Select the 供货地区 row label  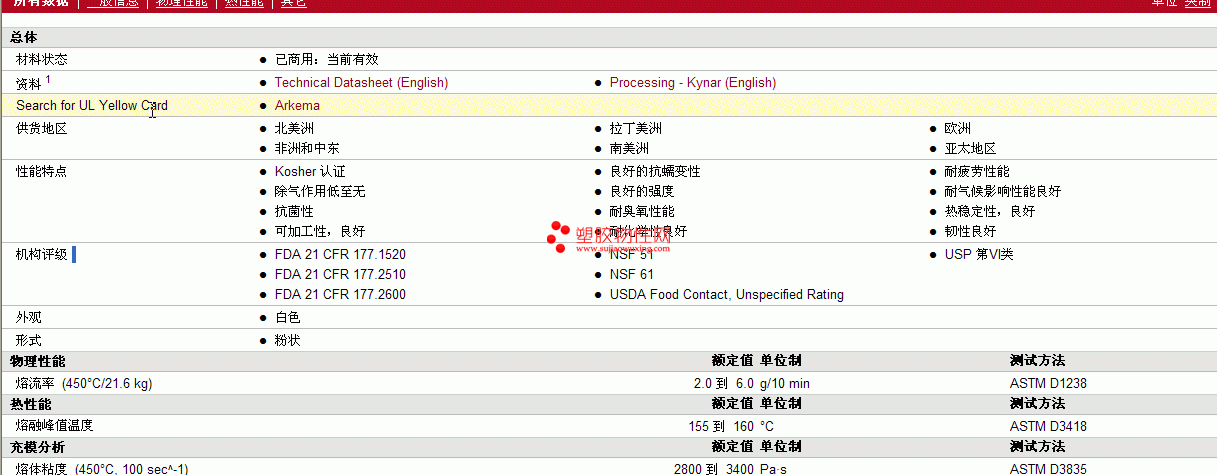pyautogui.click(x=42, y=128)
